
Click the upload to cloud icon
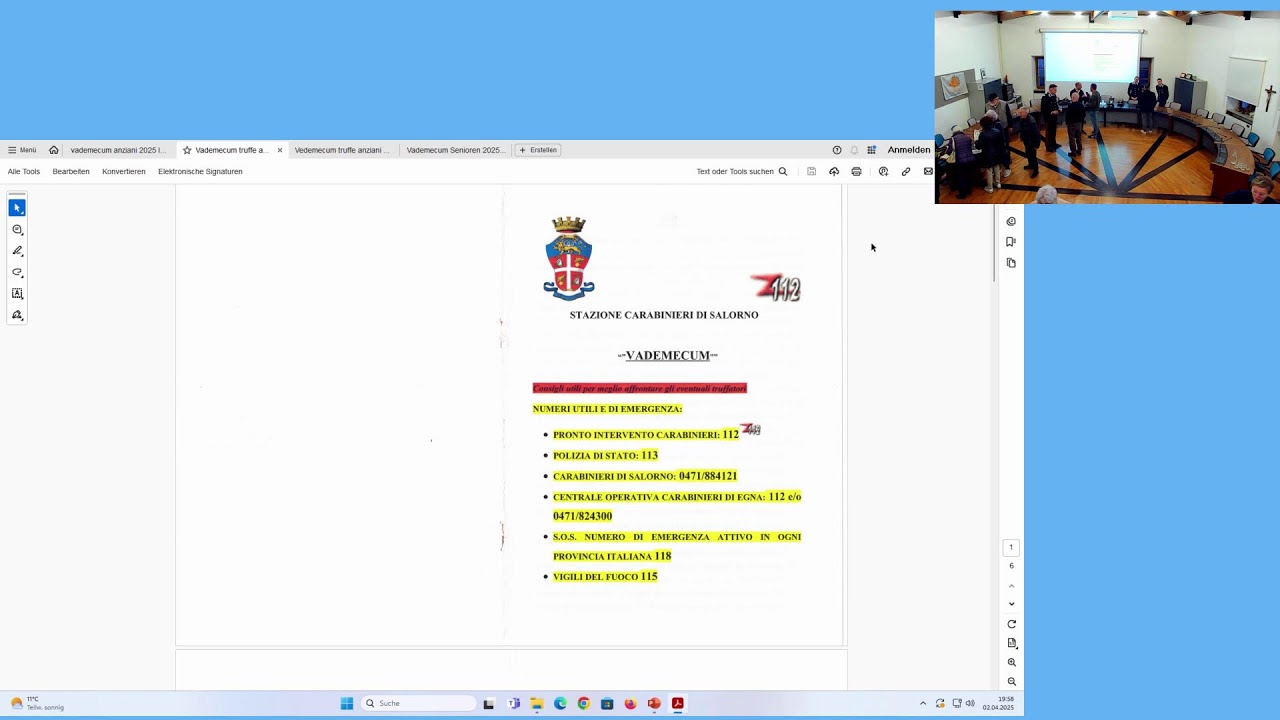[834, 171]
